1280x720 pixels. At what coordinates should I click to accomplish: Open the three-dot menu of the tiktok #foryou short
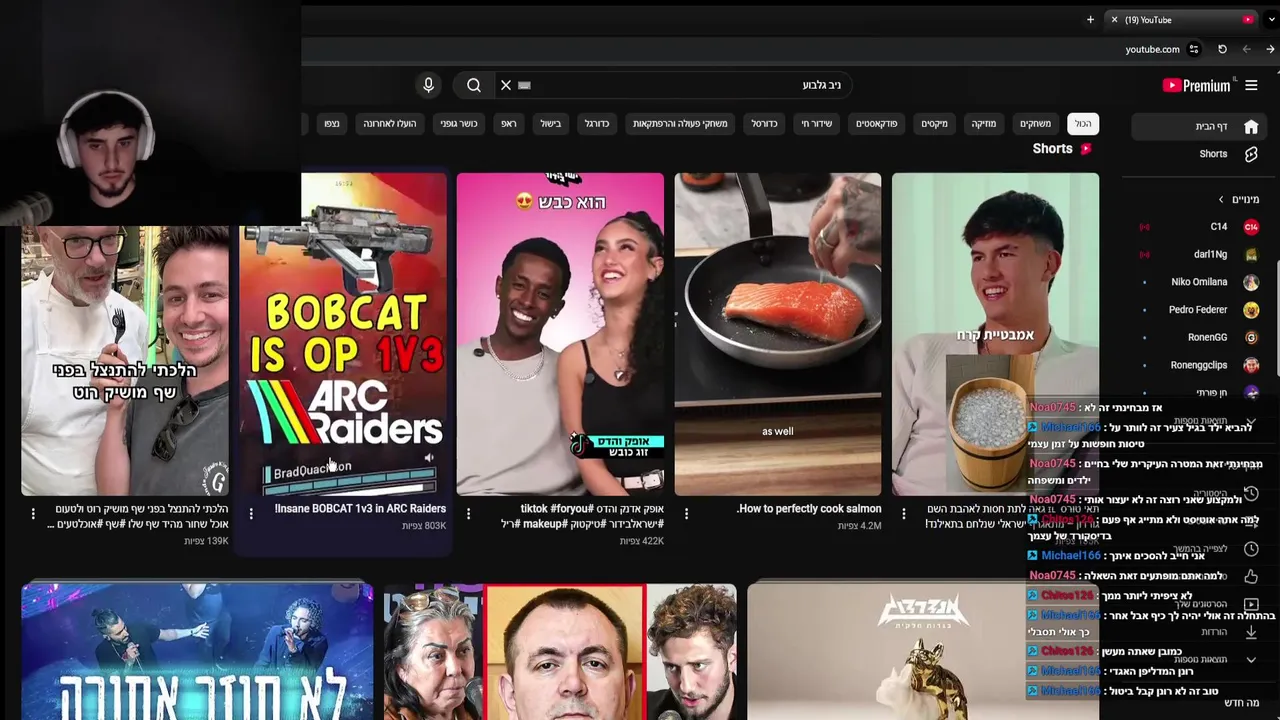coord(468,514)
